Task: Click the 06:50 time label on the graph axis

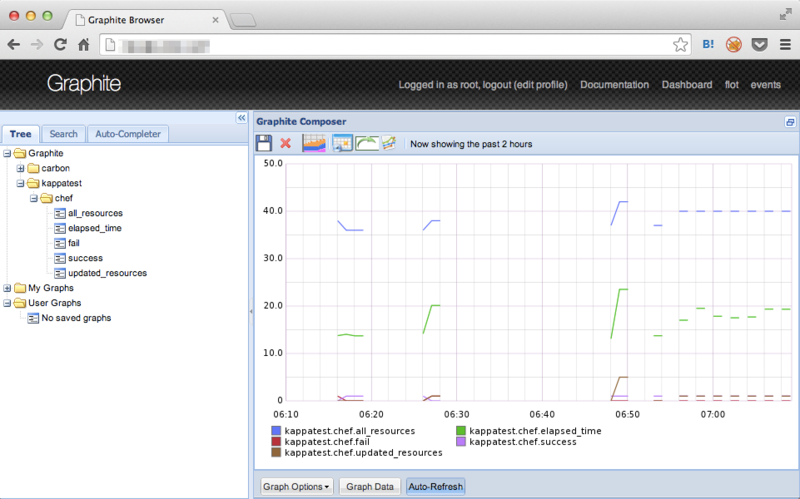Action: point(627,414)
